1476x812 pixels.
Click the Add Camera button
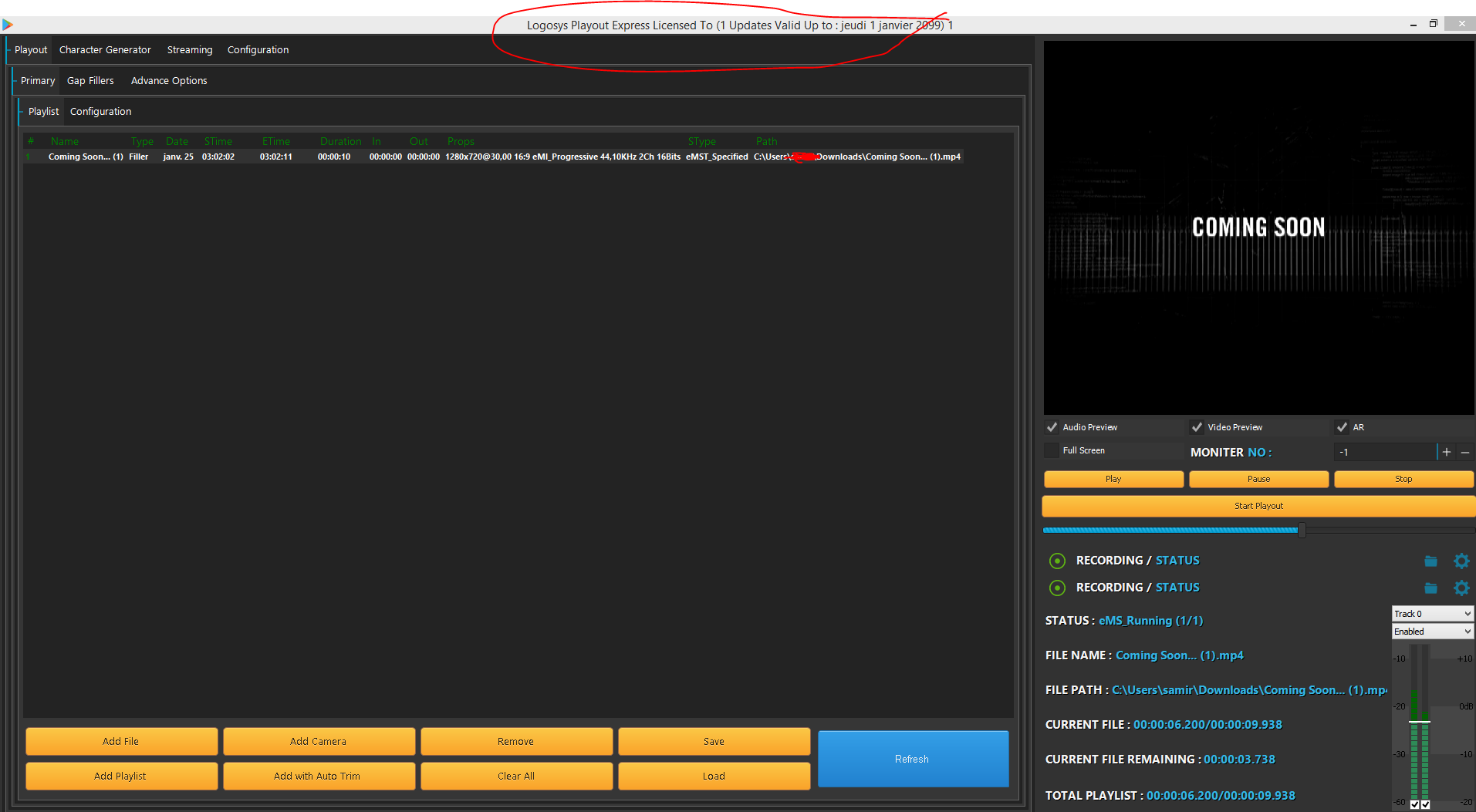coord(319,741)
